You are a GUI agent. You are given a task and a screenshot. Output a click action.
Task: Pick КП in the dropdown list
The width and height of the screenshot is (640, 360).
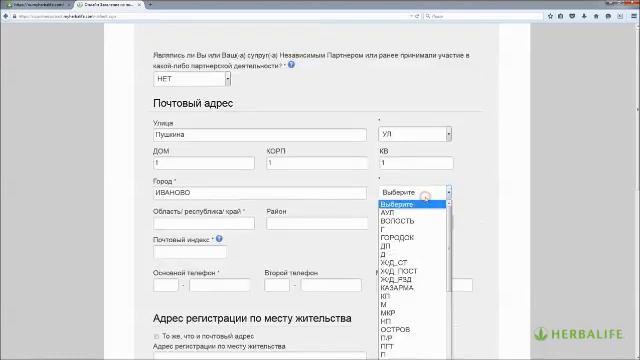coord(412,296)
